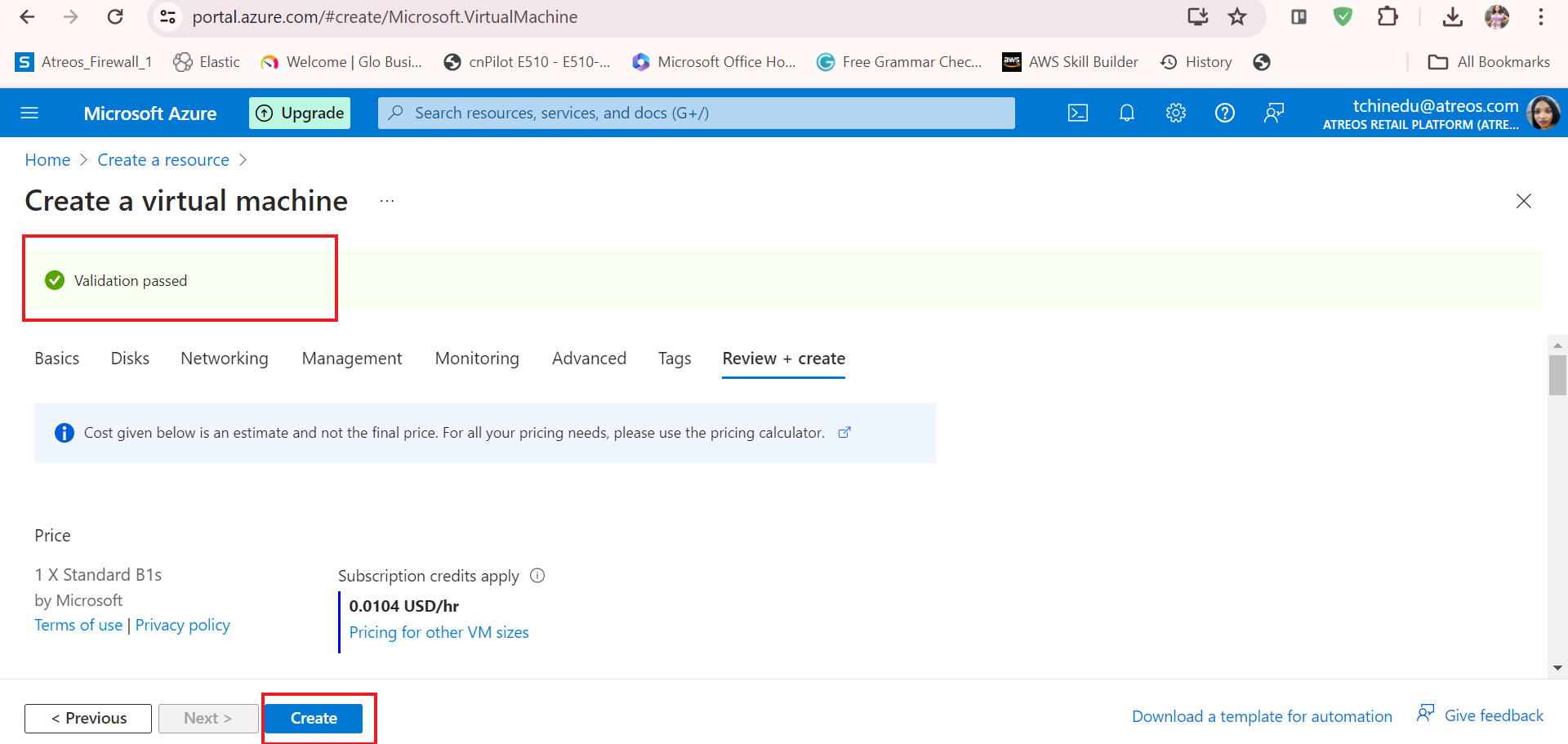Open the browser downloads icon
This screenshot has width=1568, height=744.
(1453, 17)
